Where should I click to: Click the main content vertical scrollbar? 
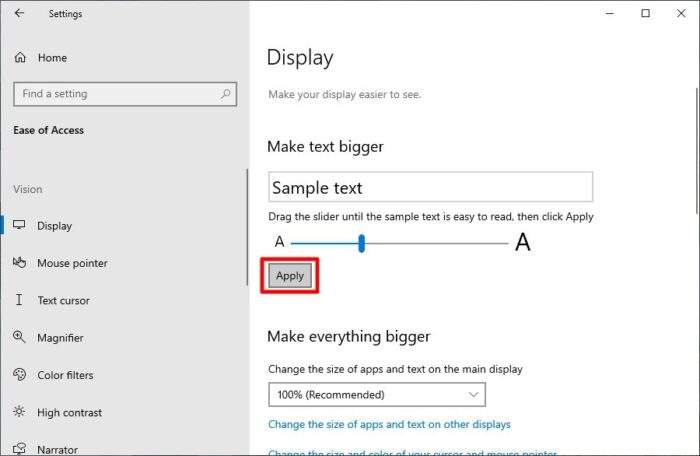click(x=697, y=150)
